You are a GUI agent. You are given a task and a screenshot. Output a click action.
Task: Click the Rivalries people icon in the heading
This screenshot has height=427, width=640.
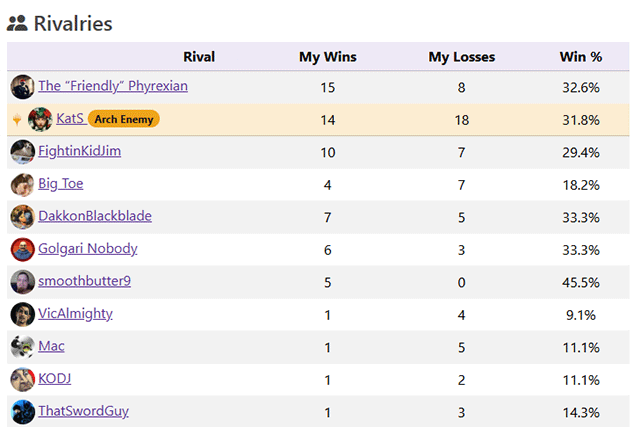pyautogui.click(x=17, y=23)
